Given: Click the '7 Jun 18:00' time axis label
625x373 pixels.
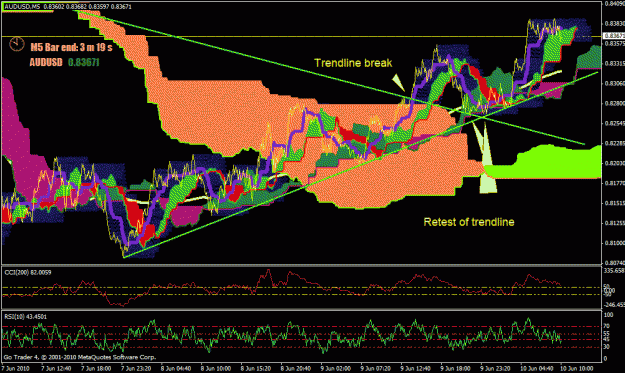Looking at the screenshot, I should tap(96, 369).
